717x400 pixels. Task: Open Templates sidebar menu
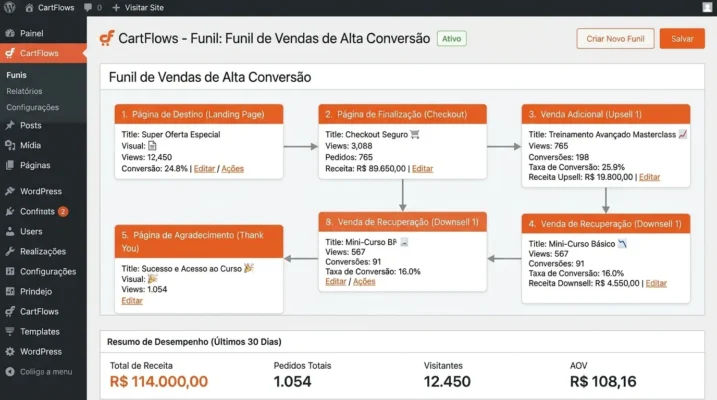(43, 332)
